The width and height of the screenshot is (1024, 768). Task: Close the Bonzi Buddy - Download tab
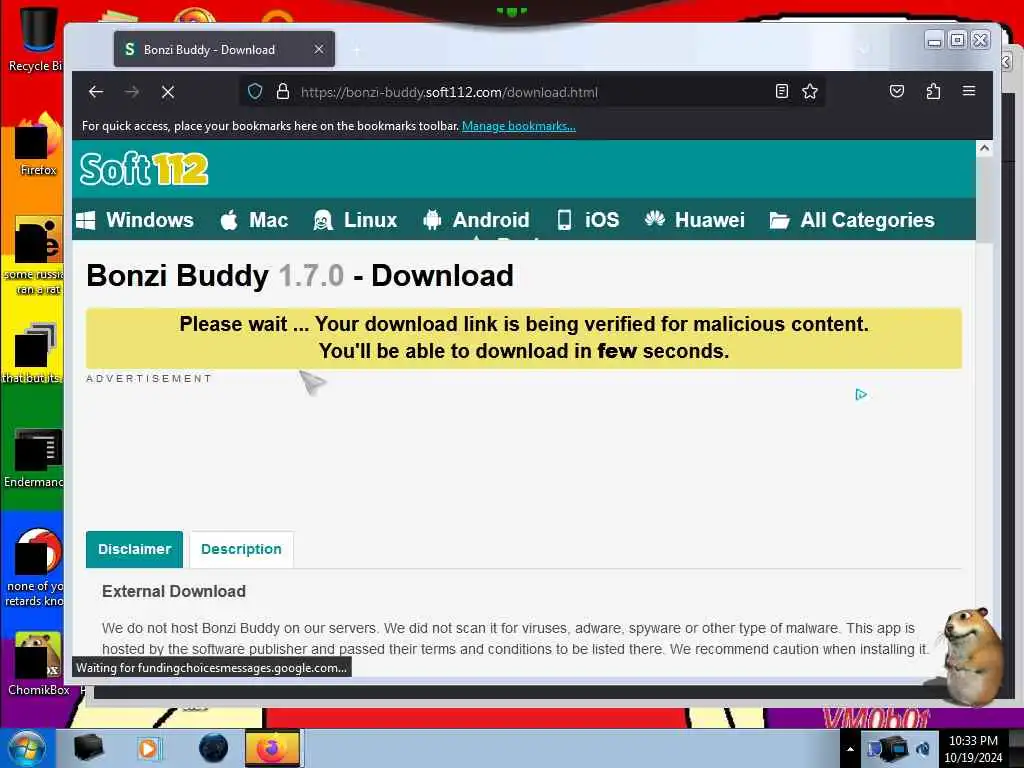pyautogui.click(x=319, y=50)
